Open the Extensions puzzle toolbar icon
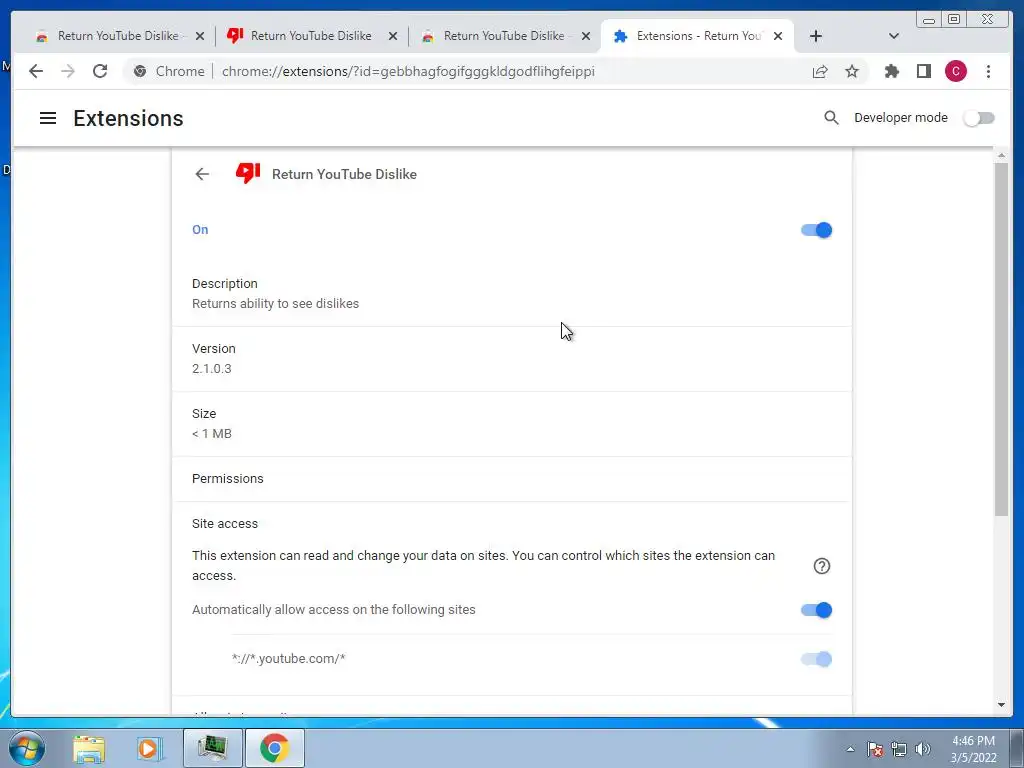The height and width of the screenshot is (768, 1024). point(891,71)
